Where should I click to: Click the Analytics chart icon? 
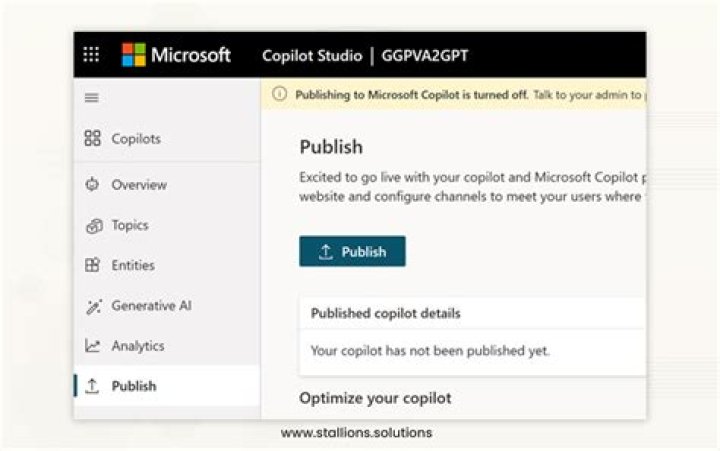[x=92, y=346]
